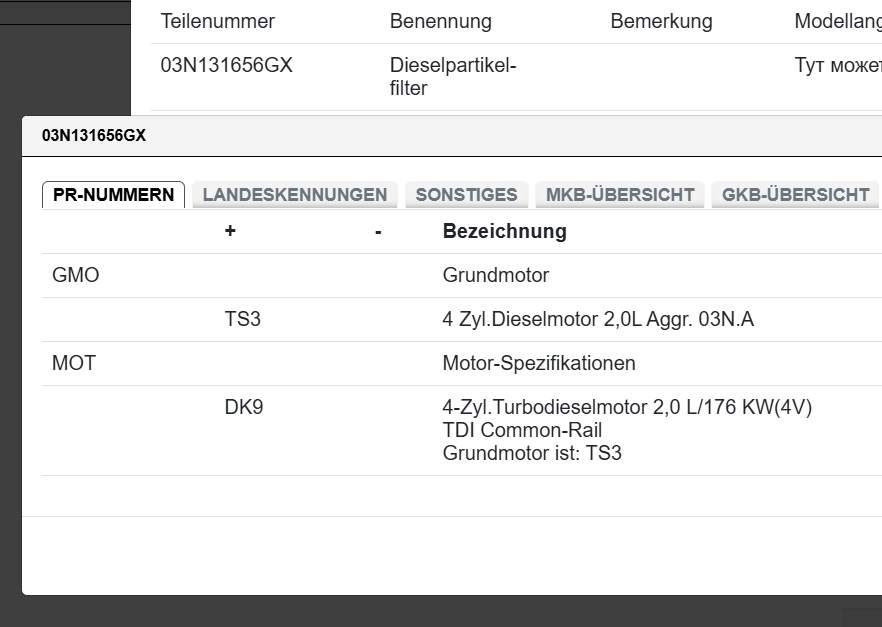Switch to the PR-NUMMERN tab
882x627 pixels.
[x=113, y=195]
